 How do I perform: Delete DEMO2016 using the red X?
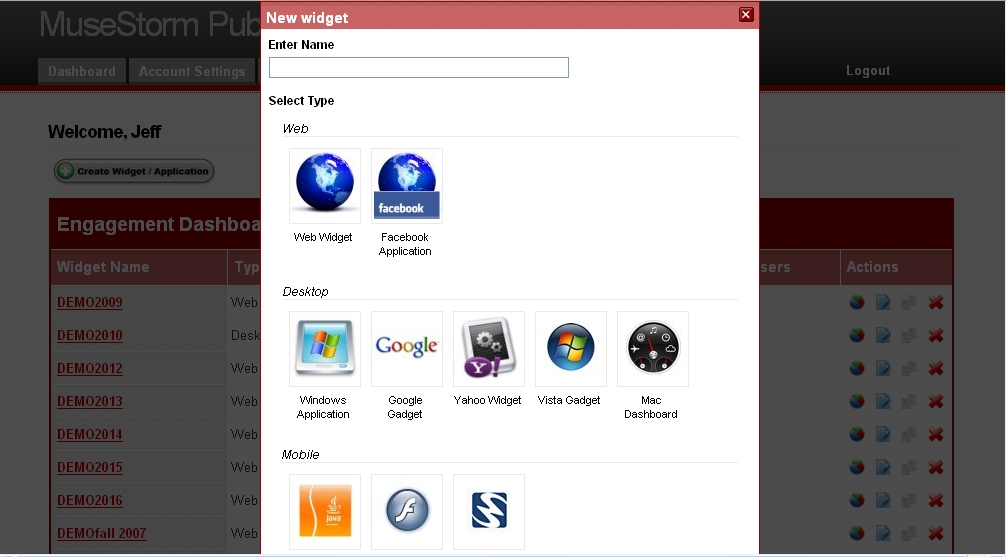pos(936,501)
